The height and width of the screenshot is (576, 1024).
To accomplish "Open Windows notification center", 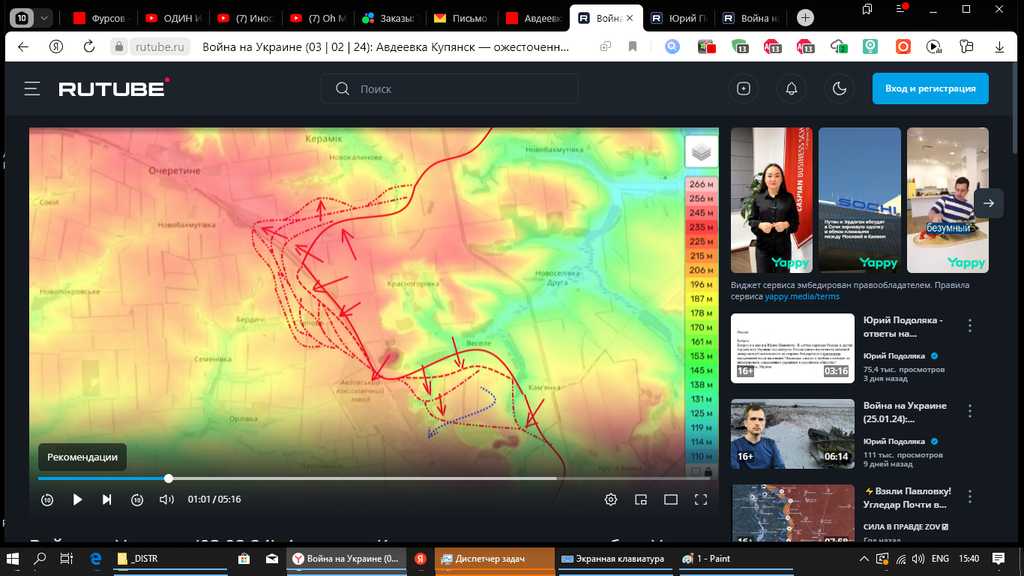I will (x=999, y=559).
